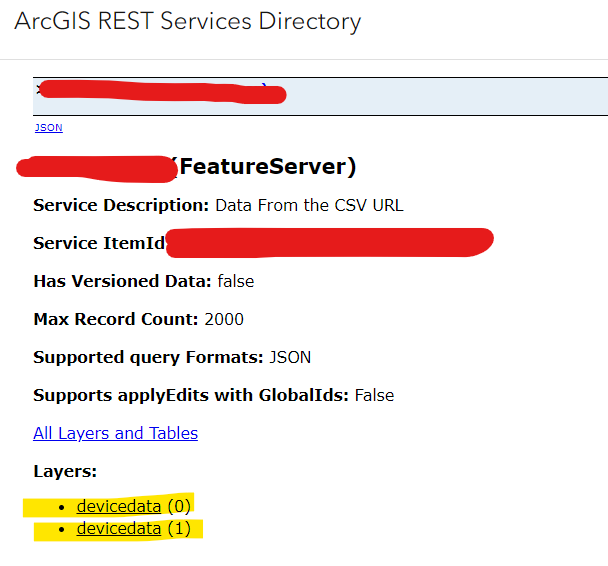The width and height of the screenshot is (608, 566).
Task: Click the Layers: section heading
Action: point(64,471)
